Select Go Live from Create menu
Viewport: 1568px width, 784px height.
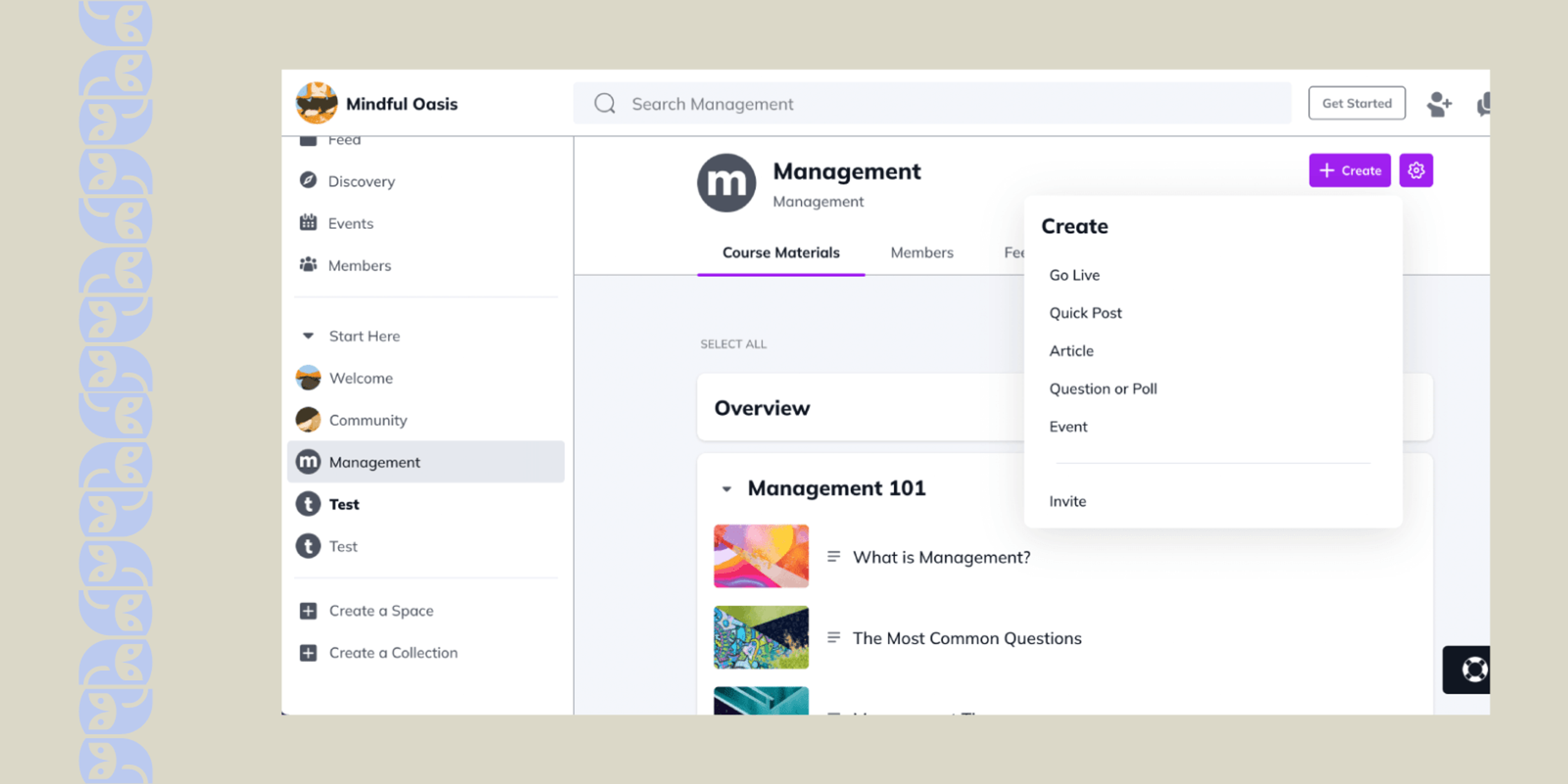click(x=1074, y=275)
